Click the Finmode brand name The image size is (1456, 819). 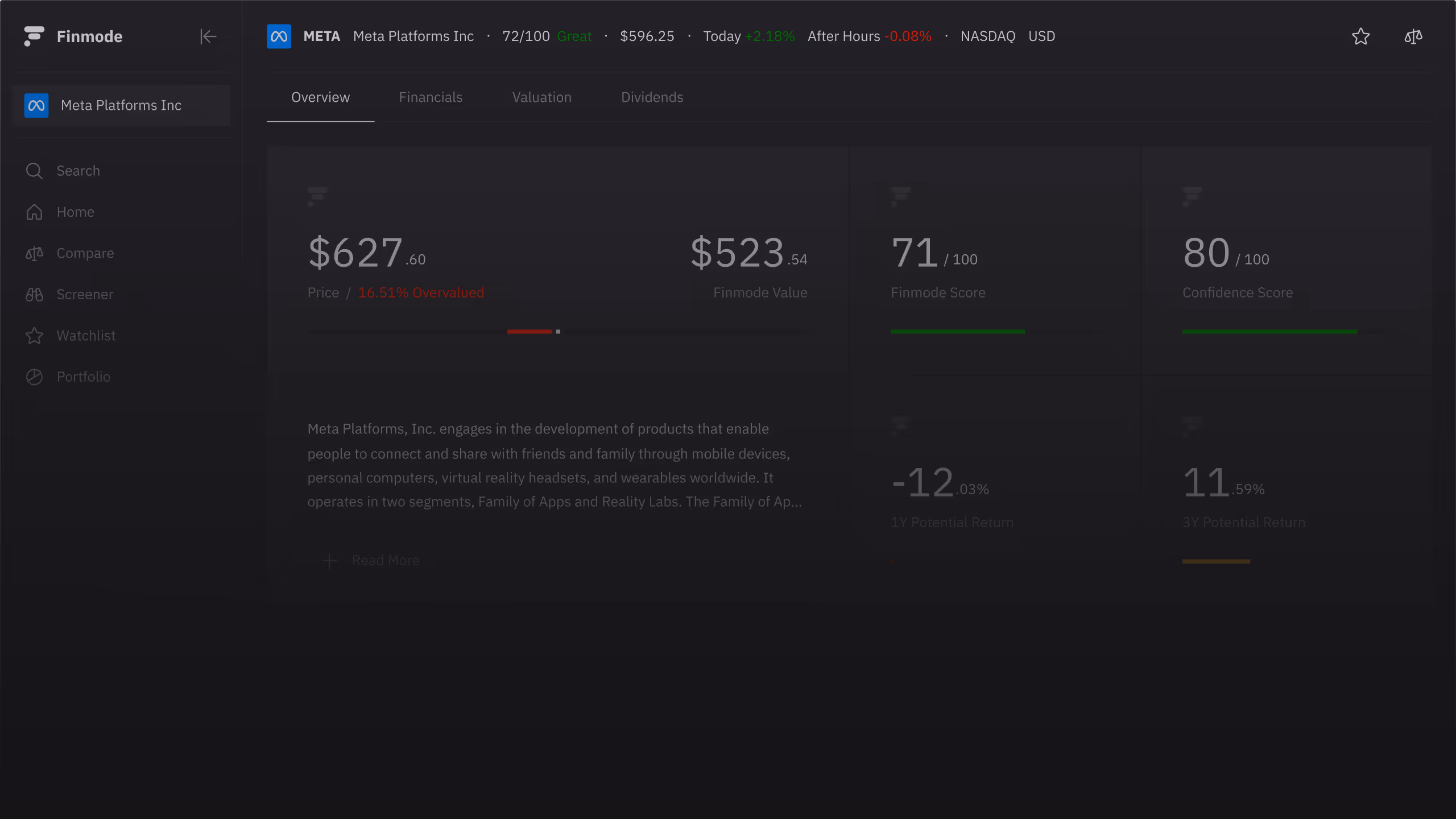coord(89,36)
